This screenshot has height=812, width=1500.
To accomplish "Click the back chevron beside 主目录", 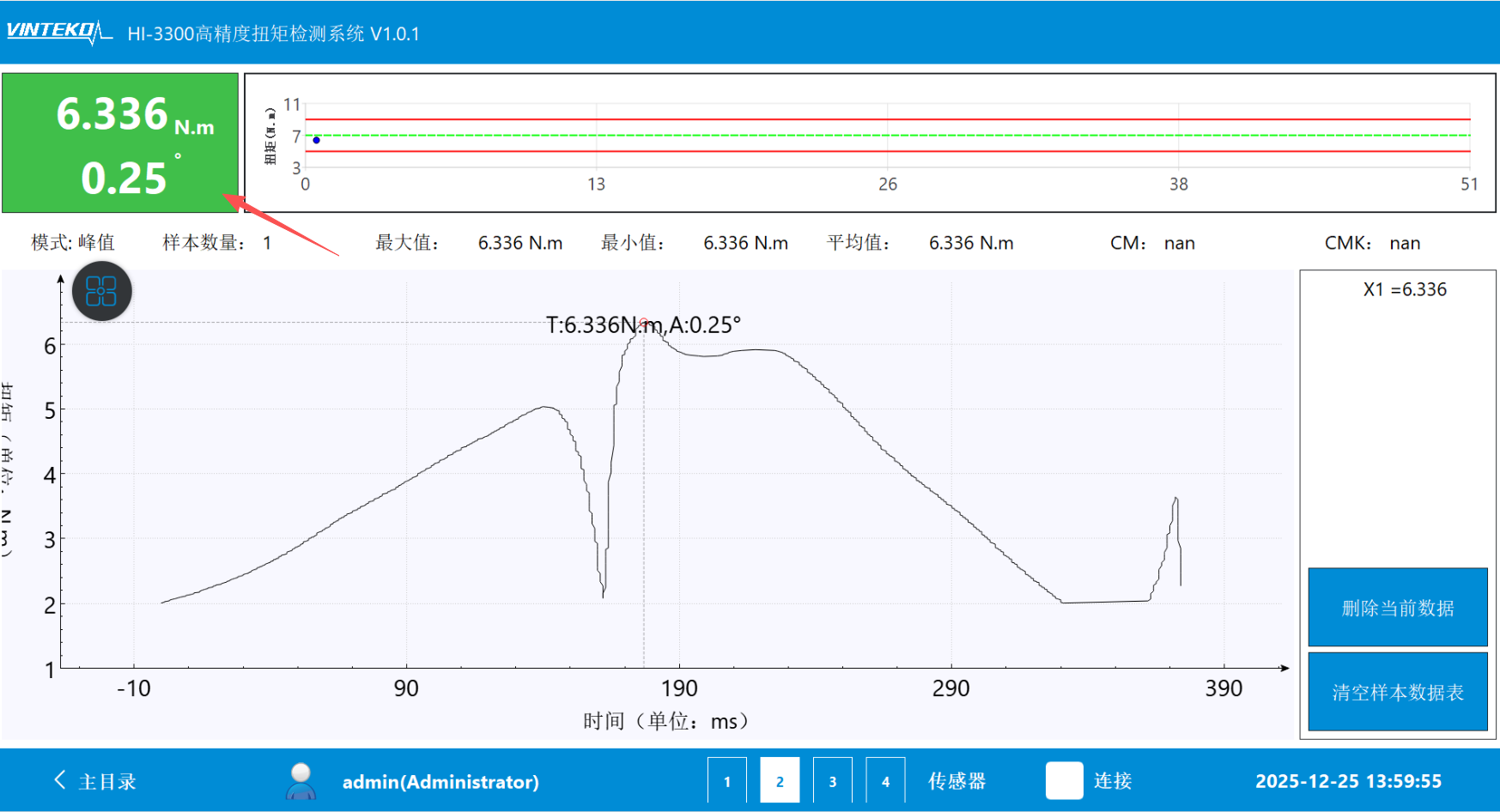I will 59,780.
